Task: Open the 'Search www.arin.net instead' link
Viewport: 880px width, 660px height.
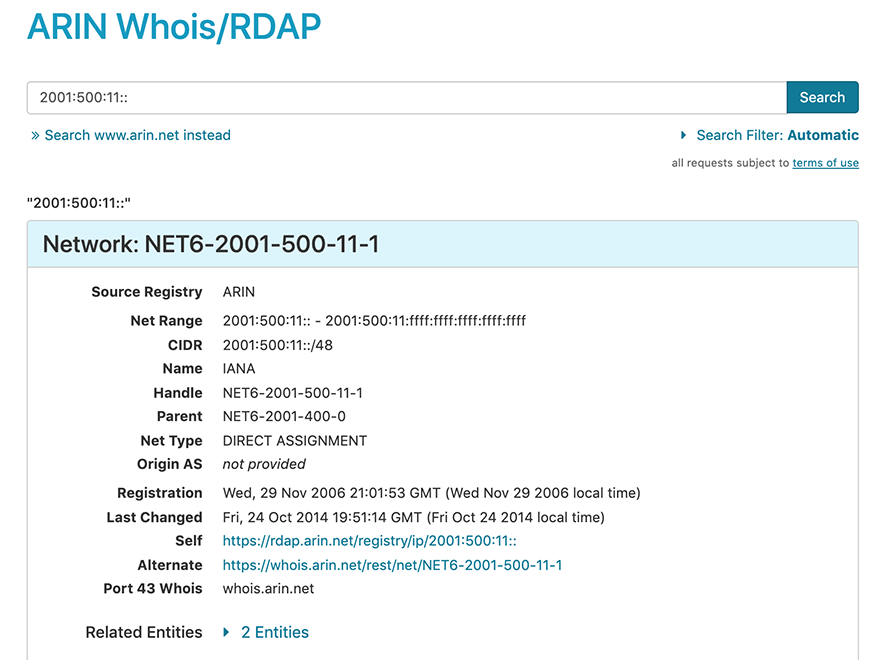Action: (x=138, y=135)
